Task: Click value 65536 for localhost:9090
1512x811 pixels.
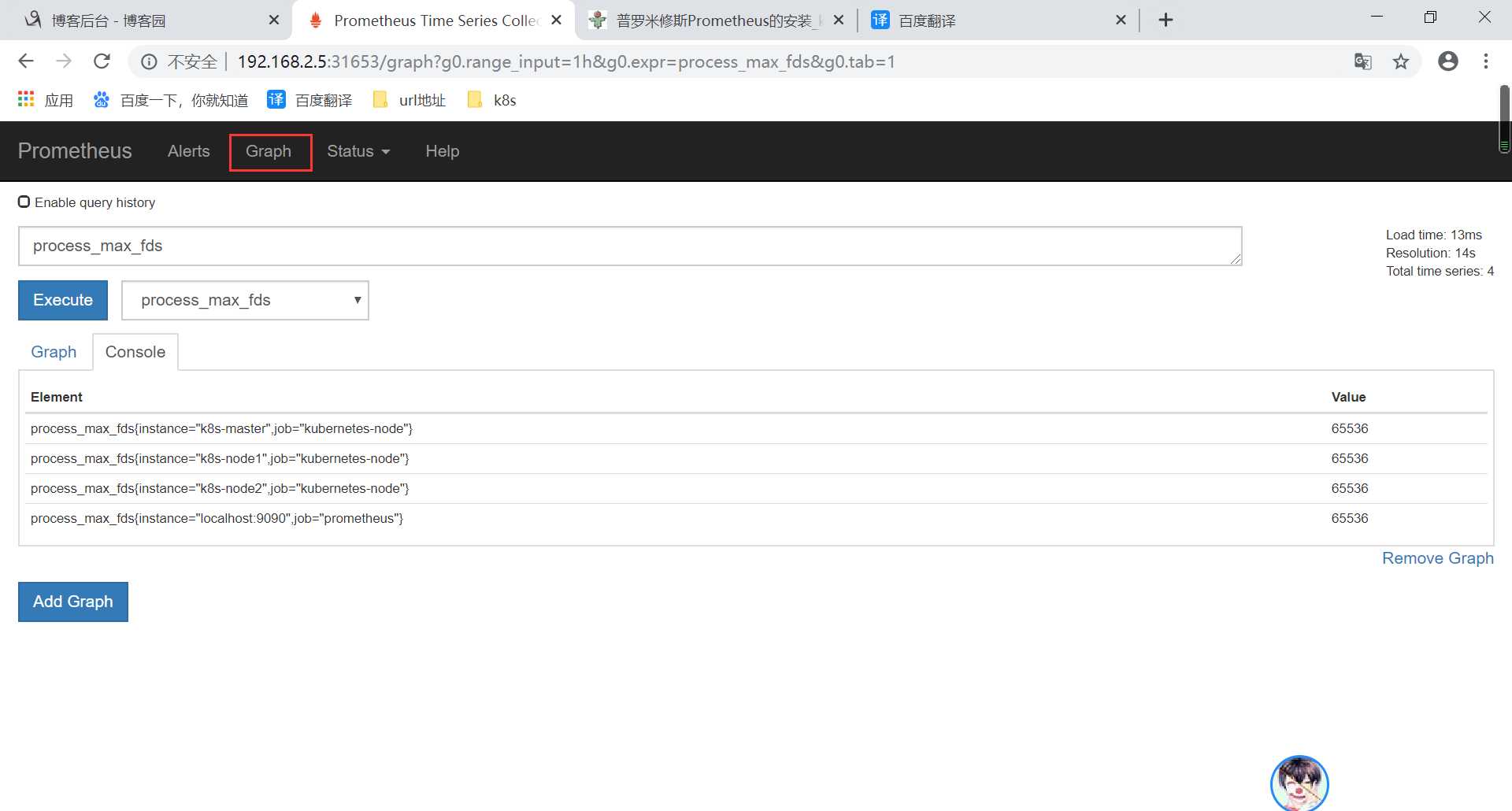Action: pyautogui.click(x=1350, y=518)
